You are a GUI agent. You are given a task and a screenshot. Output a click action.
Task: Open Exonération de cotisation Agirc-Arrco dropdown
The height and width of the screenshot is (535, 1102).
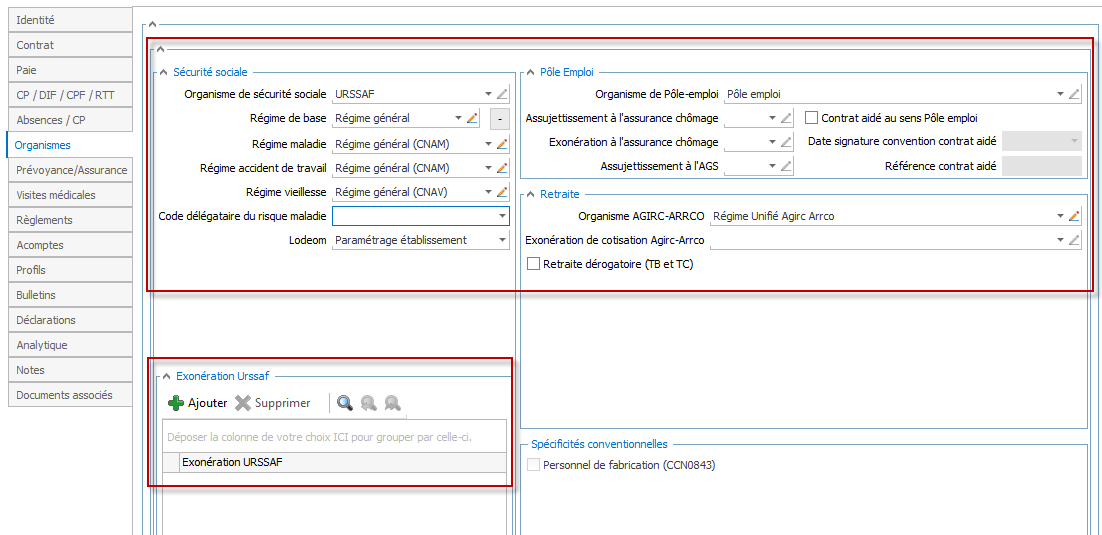(1060, 240)
